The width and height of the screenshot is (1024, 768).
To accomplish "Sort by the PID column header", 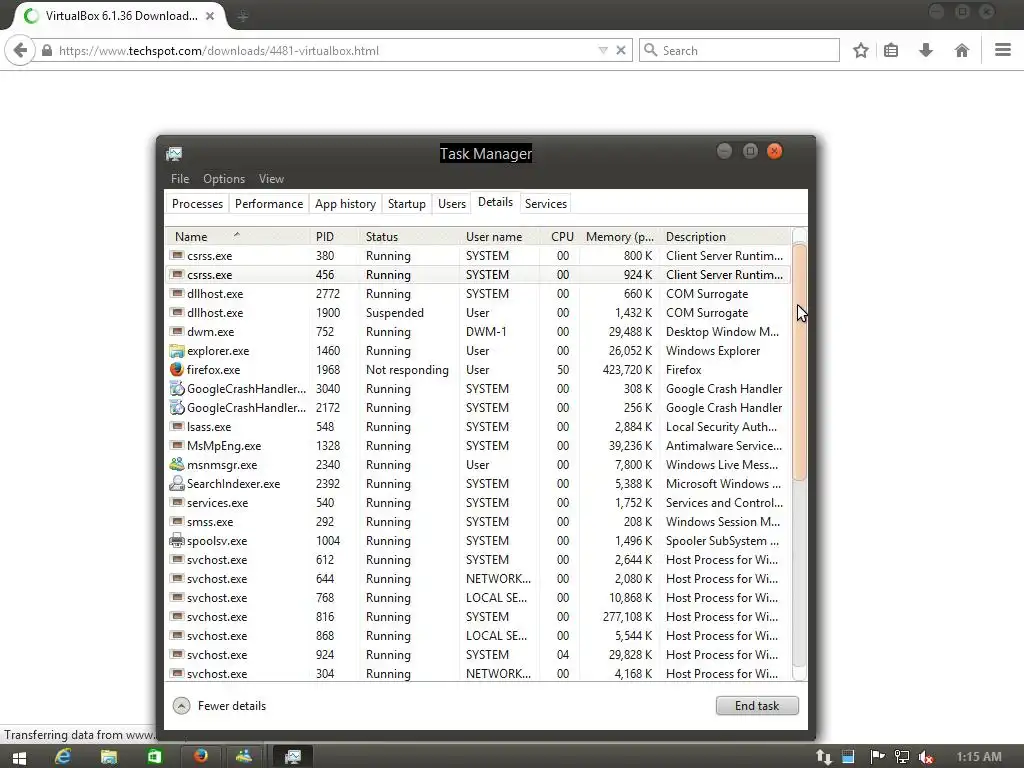I will 334,236.
